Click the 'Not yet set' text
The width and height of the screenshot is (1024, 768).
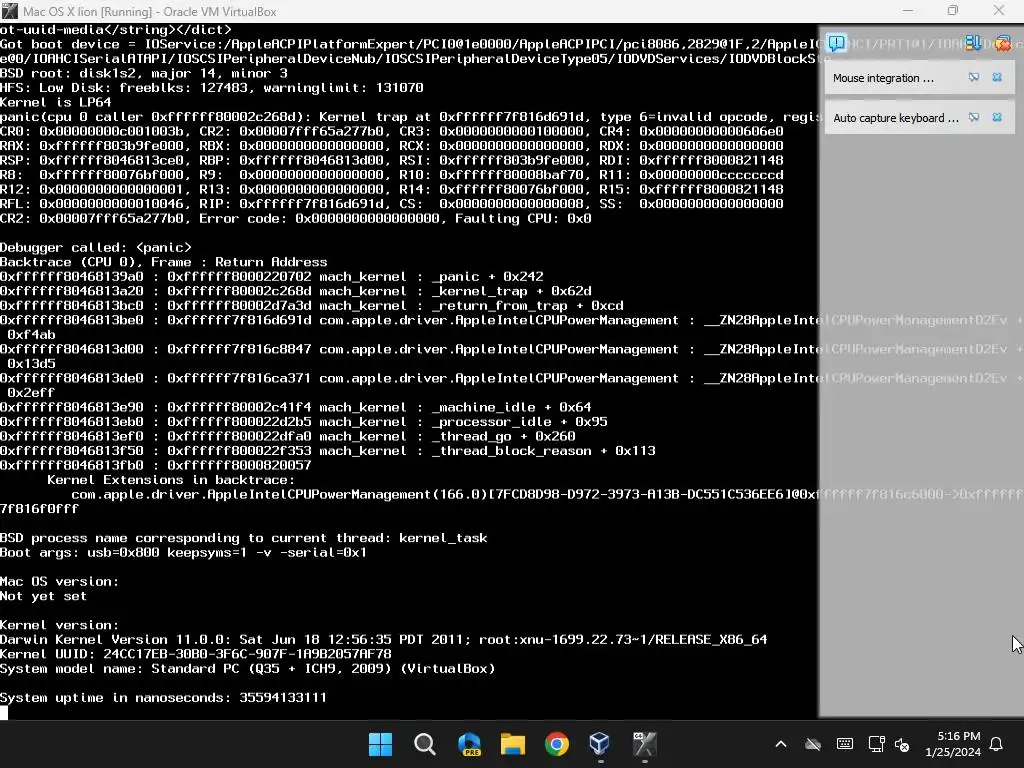point(43,596)
